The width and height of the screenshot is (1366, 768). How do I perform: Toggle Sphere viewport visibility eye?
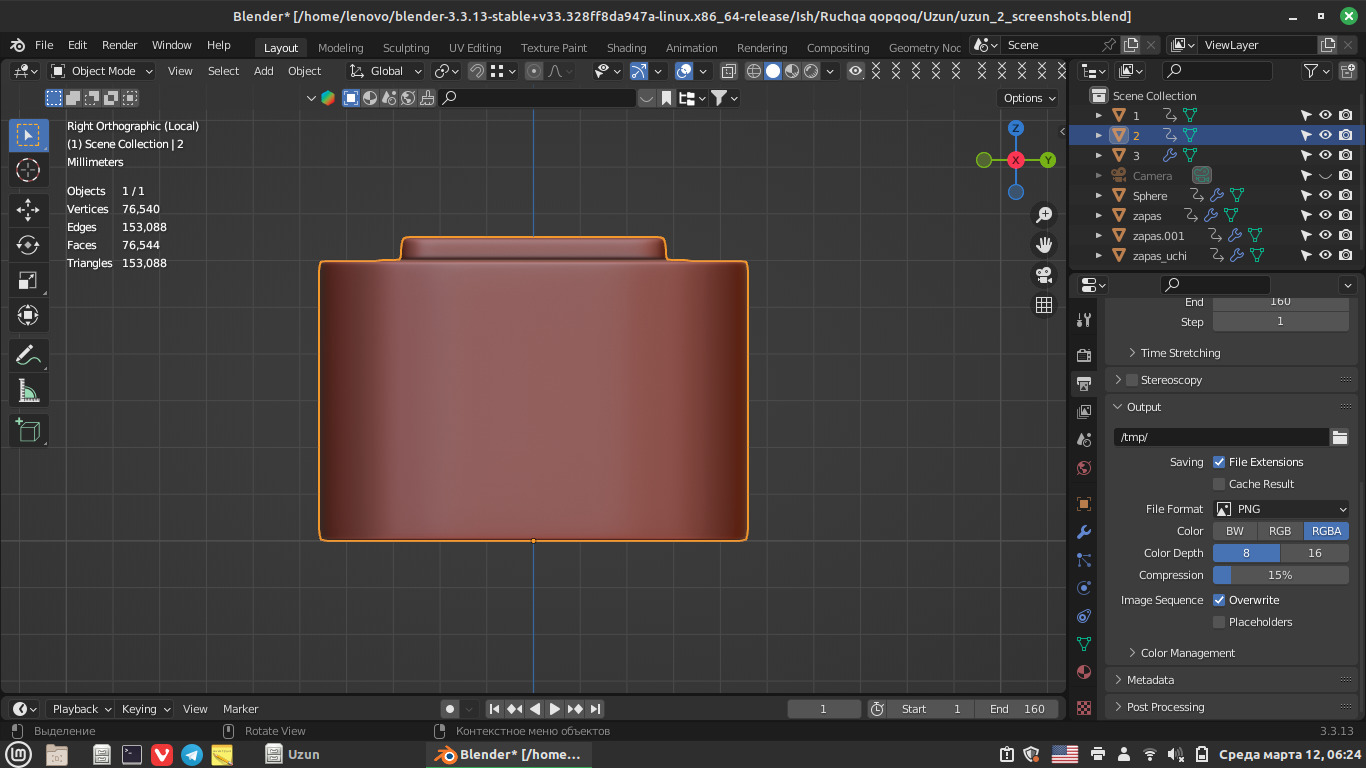(x=1325, y=195)
